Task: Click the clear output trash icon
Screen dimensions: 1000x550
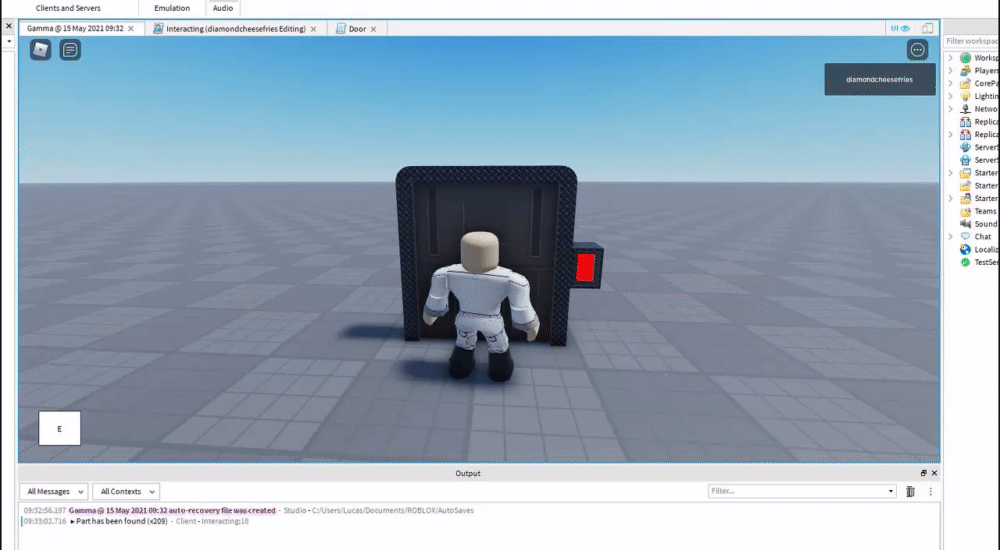Action: click(x=910, y=491)
